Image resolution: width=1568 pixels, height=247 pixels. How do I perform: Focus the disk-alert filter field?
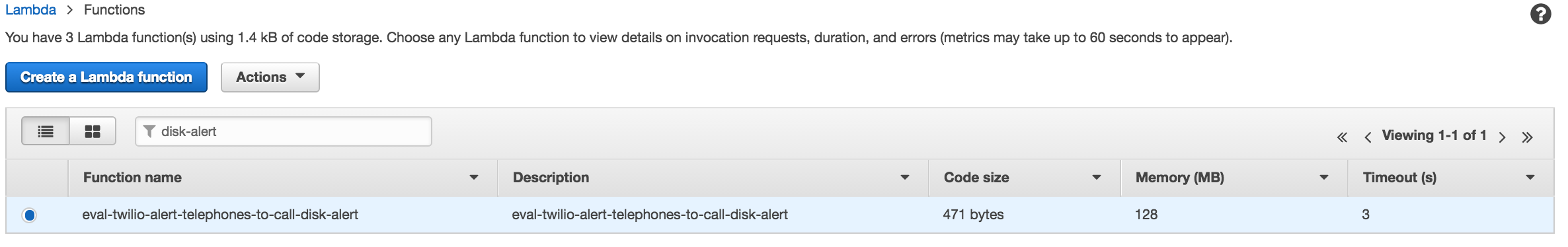[284, 131]
